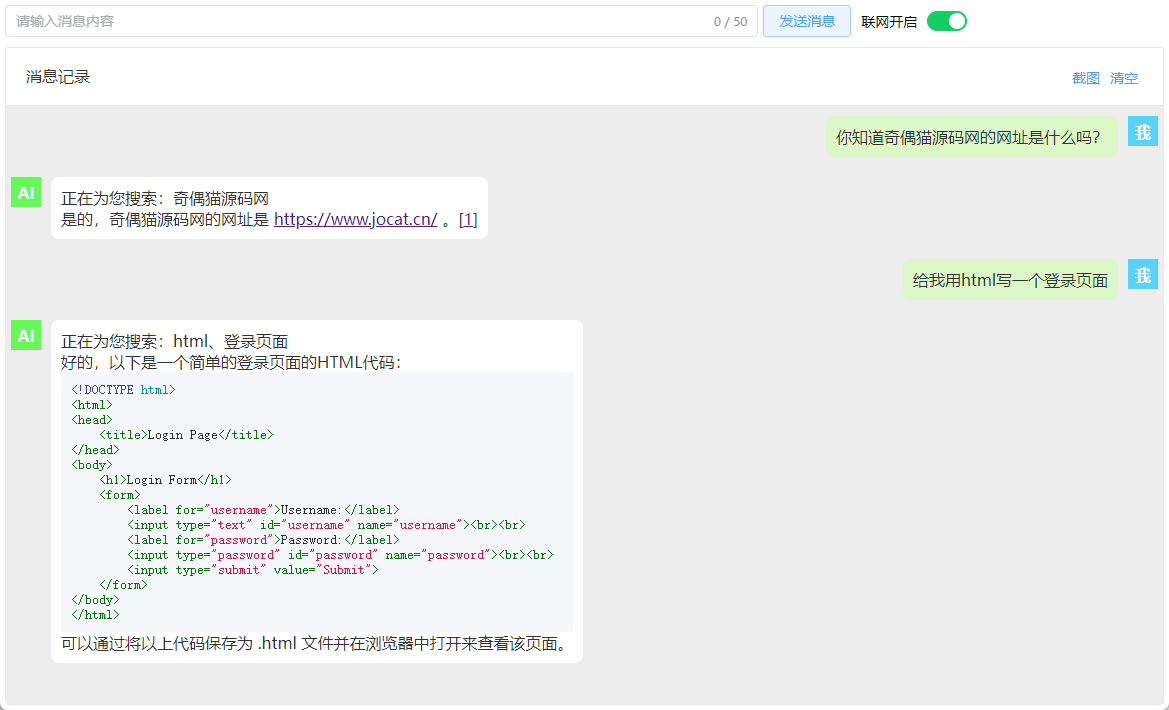Click the text 正在为您搜索：html、登录页面
The image size is (1169, 710).
174,342
